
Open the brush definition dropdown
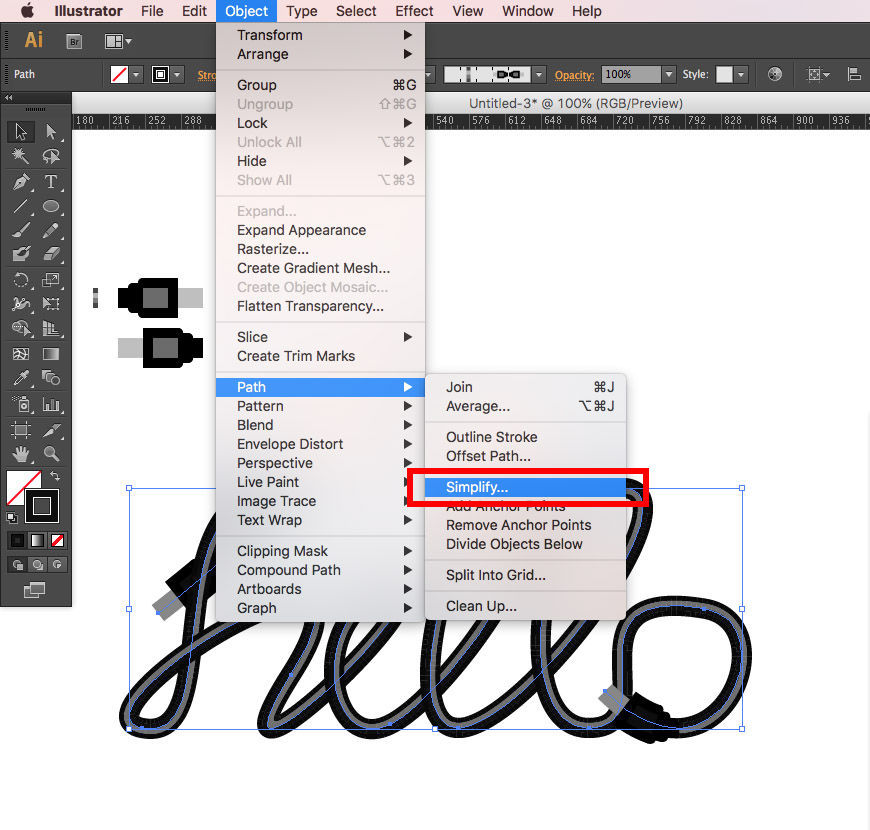coord(539,75)
